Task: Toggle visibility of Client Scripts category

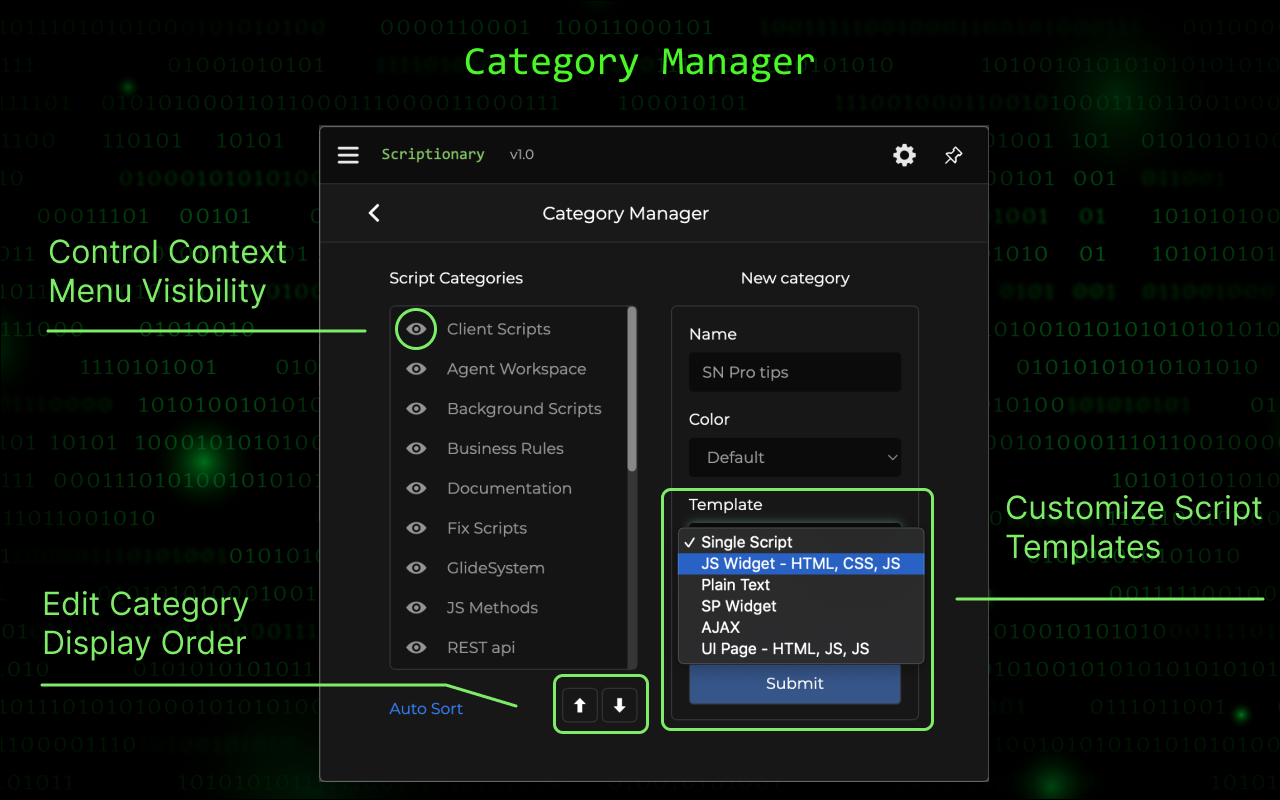Action: point(416,329)
